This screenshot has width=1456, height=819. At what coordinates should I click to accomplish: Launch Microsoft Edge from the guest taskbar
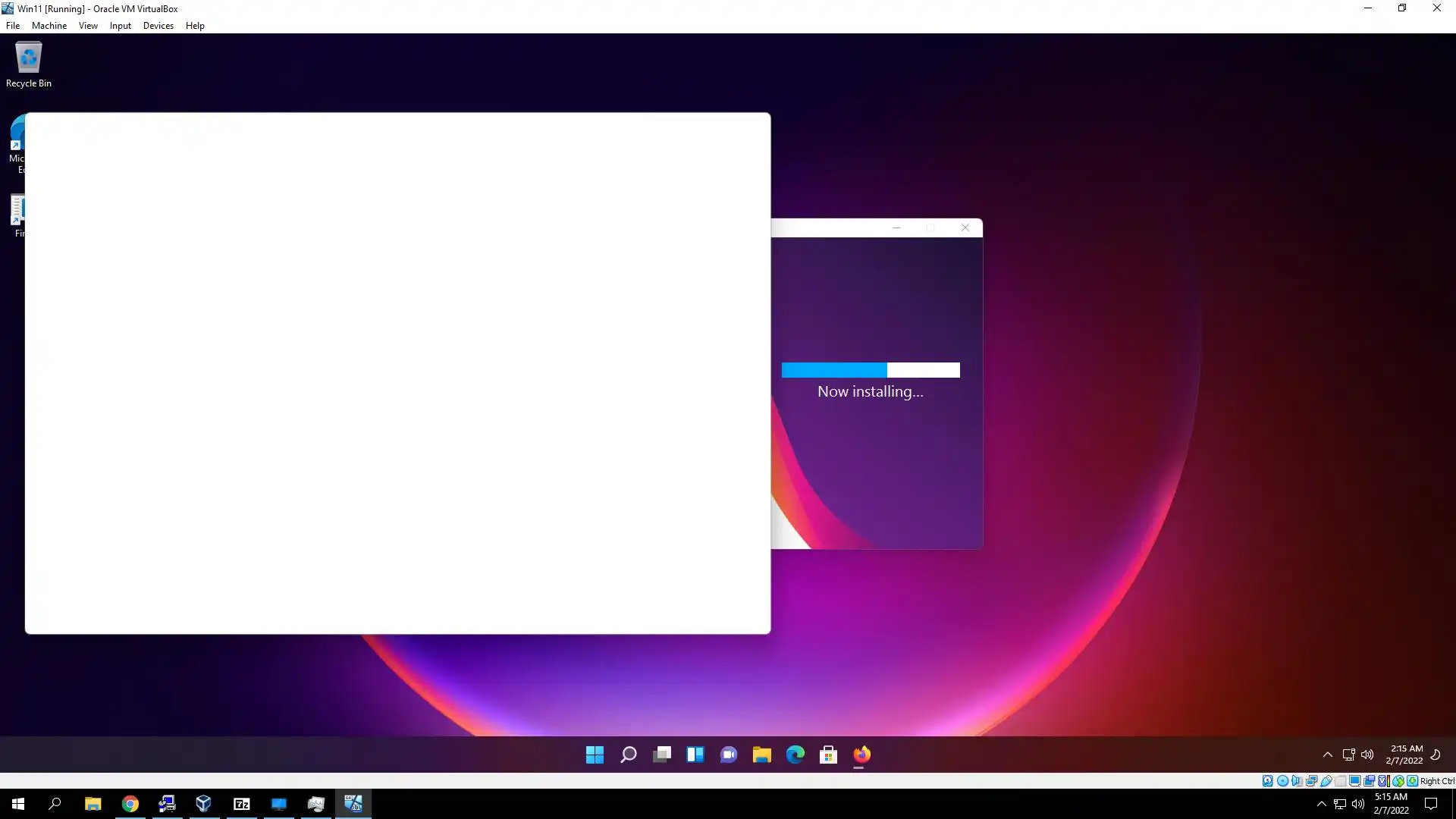pos(795,755)
